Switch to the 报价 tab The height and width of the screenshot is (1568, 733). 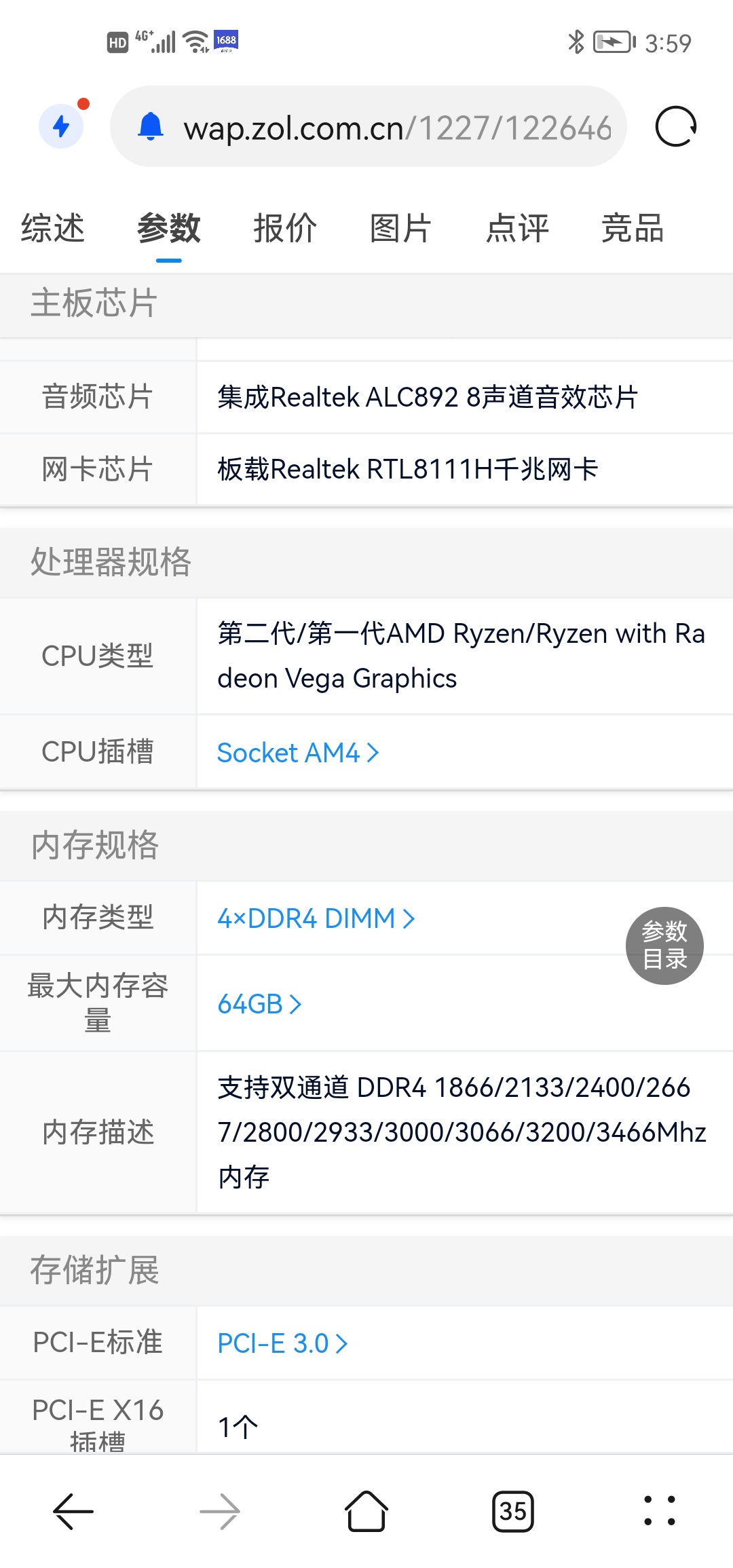click(x=285, y=228)
